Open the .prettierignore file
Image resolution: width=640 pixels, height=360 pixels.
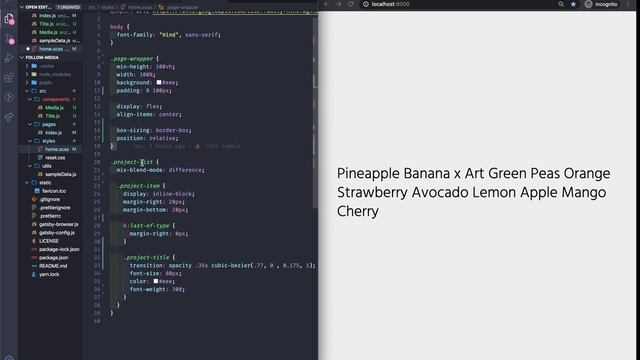pos(55,208)
